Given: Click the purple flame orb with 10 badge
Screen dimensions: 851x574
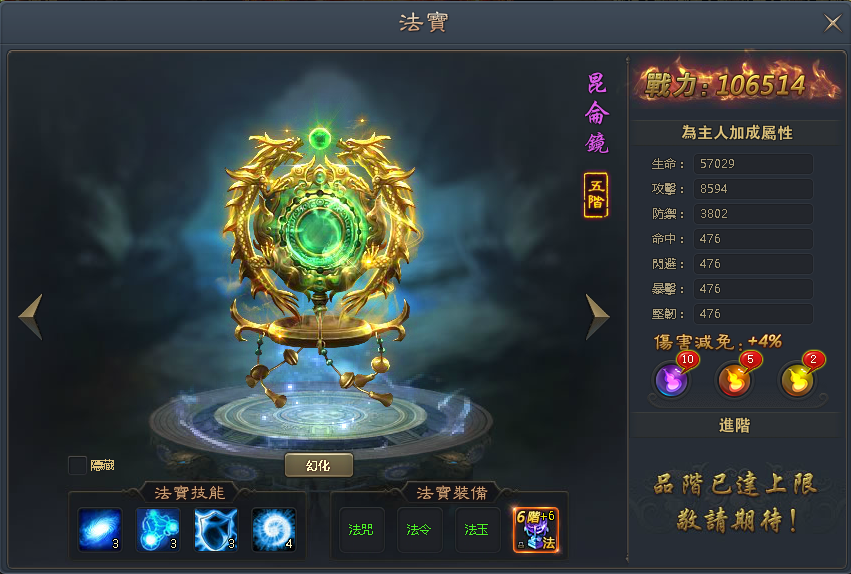Looking at the screenshot, I should tap(672, 379).
